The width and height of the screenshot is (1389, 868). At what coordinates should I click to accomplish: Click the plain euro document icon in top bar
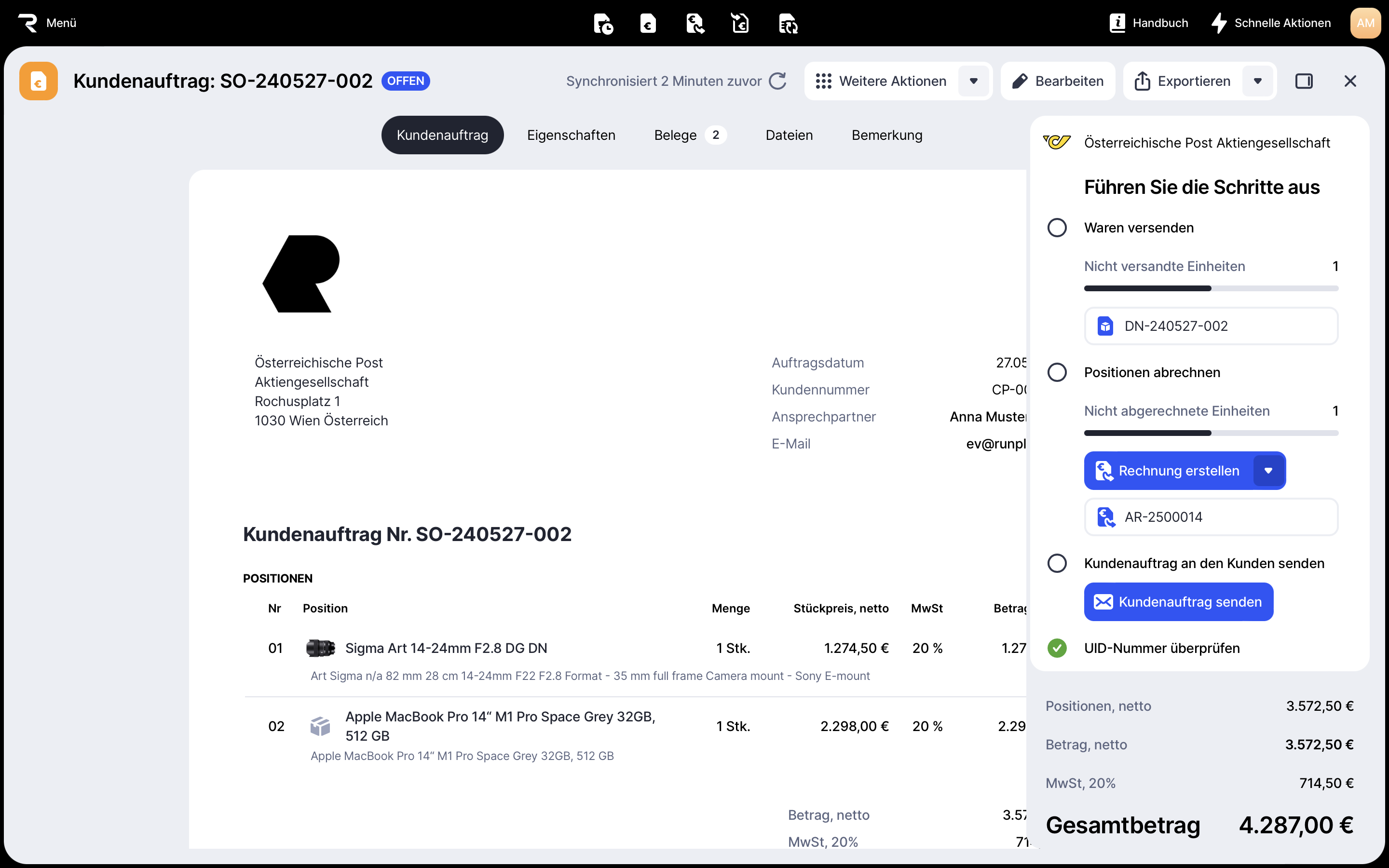tap(648, 24)
